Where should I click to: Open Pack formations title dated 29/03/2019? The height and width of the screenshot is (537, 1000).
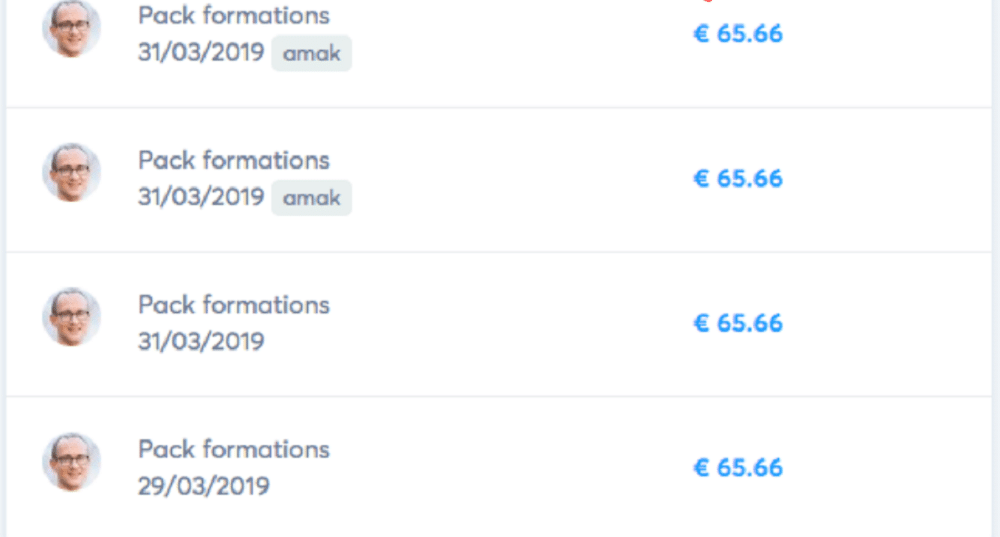[234, 450]
